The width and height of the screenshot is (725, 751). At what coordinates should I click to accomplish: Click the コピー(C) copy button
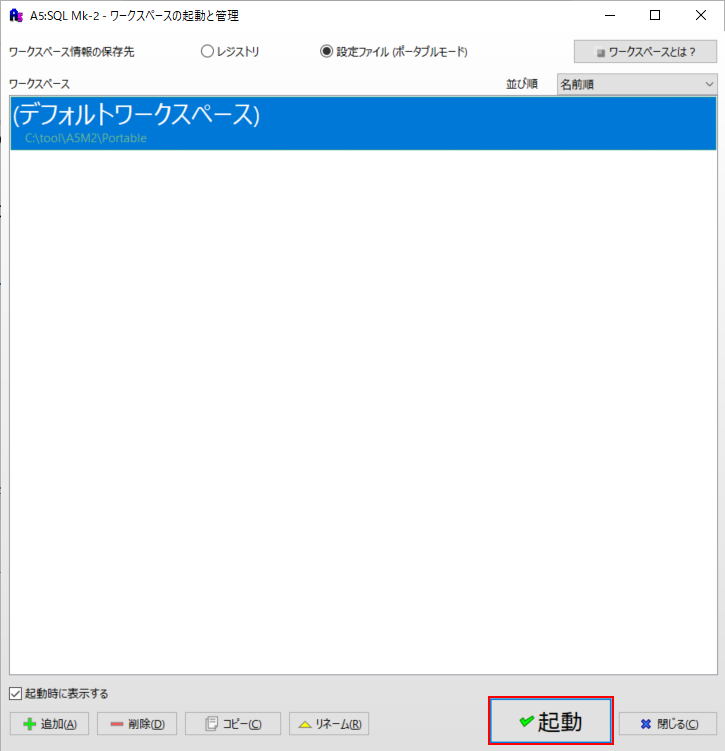233,724
